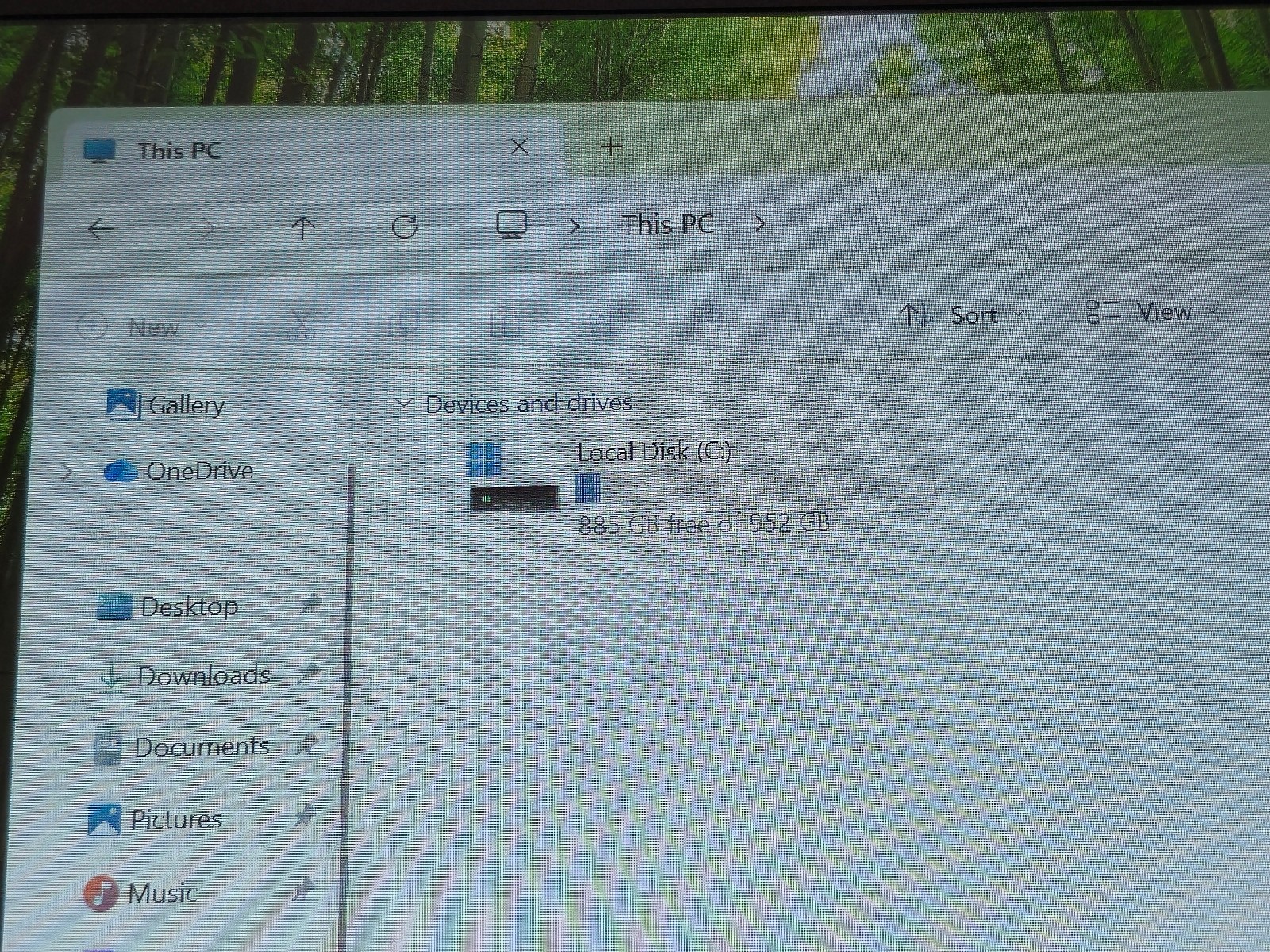The height and width of the screenshot is (952, 1270).
Task: Click the pin icon next to Pictures
Action: (x=304, y=817)
